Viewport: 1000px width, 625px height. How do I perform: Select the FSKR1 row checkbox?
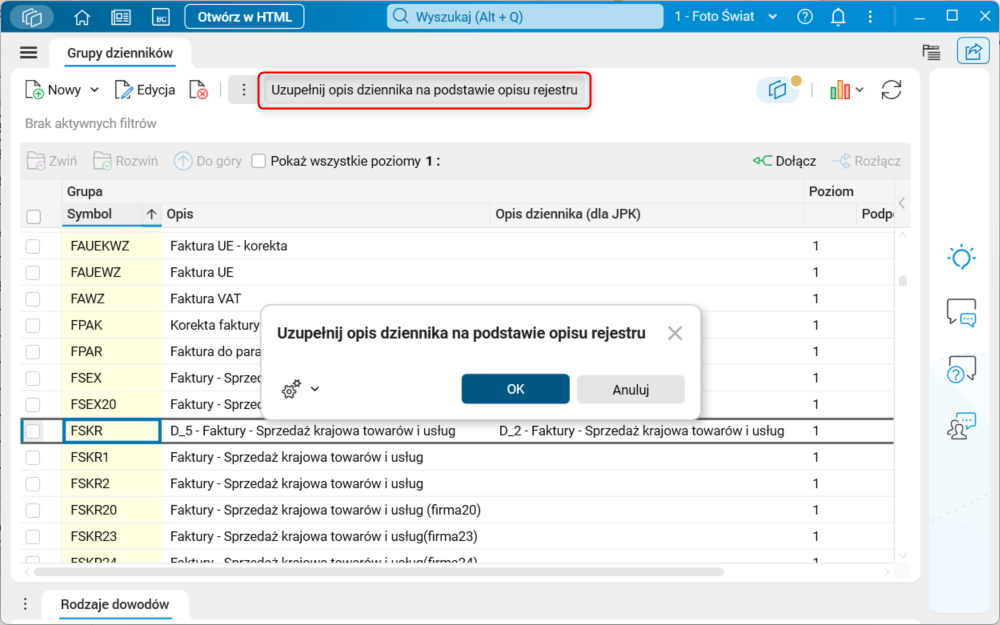click(x=33, y=457)
